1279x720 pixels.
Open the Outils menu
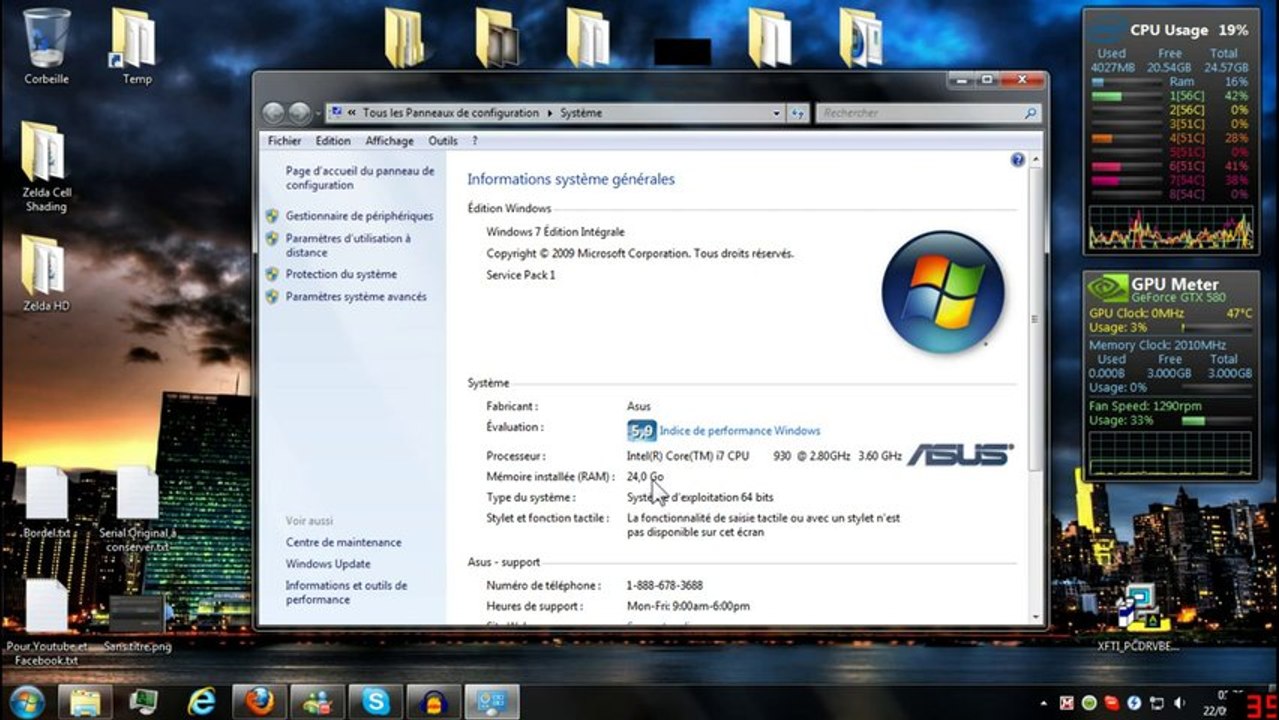click(443, 141)
